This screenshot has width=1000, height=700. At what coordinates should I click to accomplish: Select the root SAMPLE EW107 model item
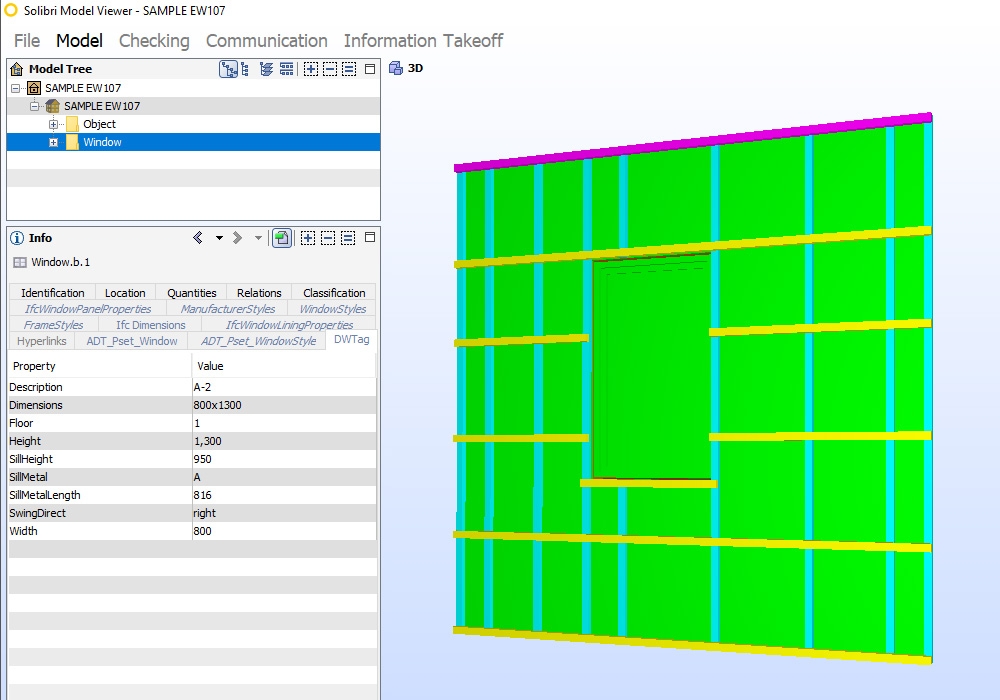click(83, 88)
